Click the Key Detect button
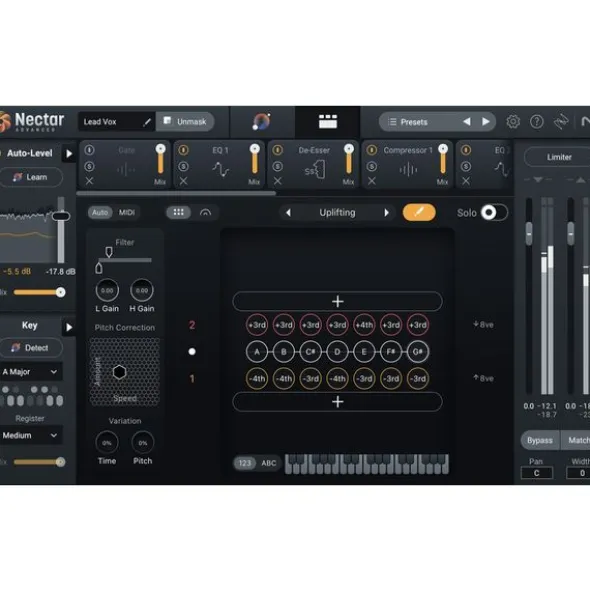 pos(31,348)
